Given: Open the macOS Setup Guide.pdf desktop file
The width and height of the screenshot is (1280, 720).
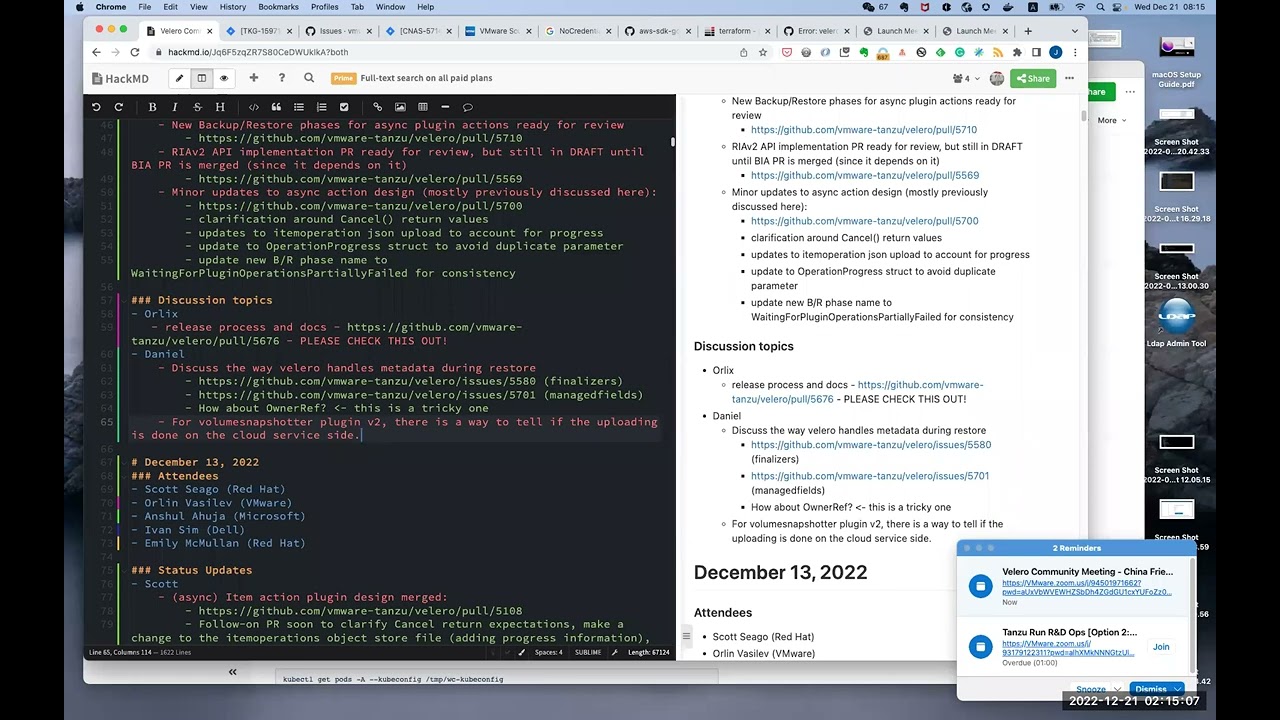Looking at the screenshot, I should click(1176, 62).
